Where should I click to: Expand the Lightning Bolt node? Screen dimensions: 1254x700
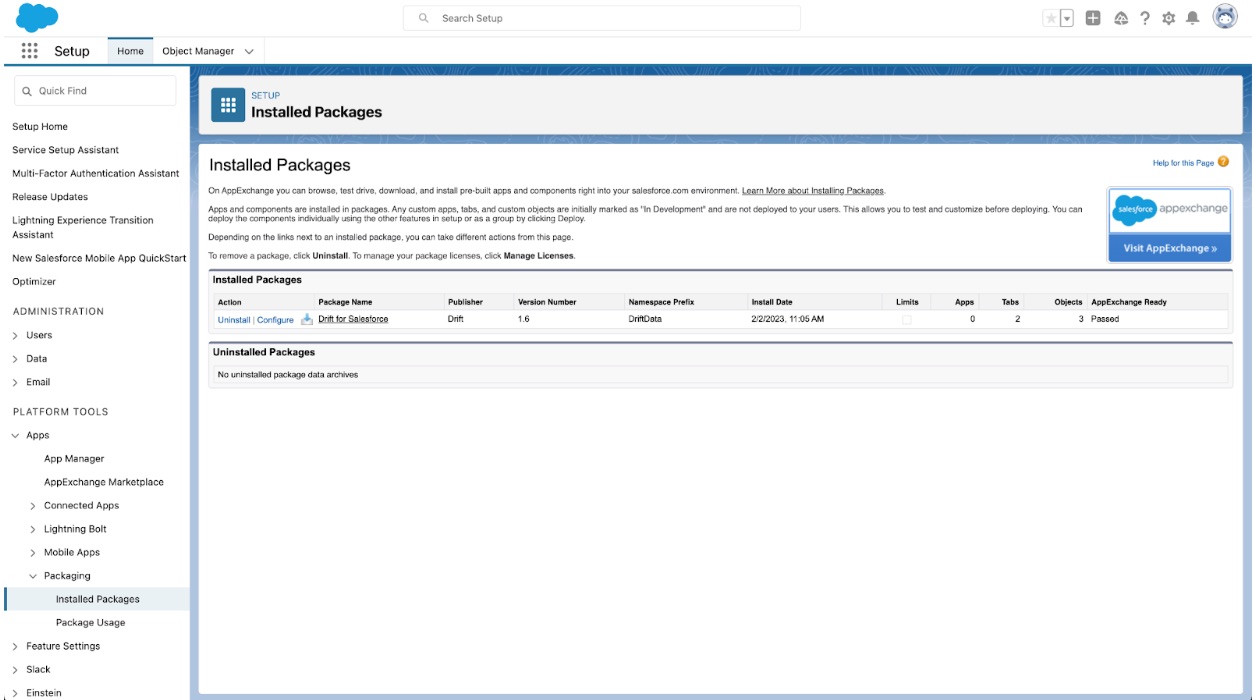(33, 529)
